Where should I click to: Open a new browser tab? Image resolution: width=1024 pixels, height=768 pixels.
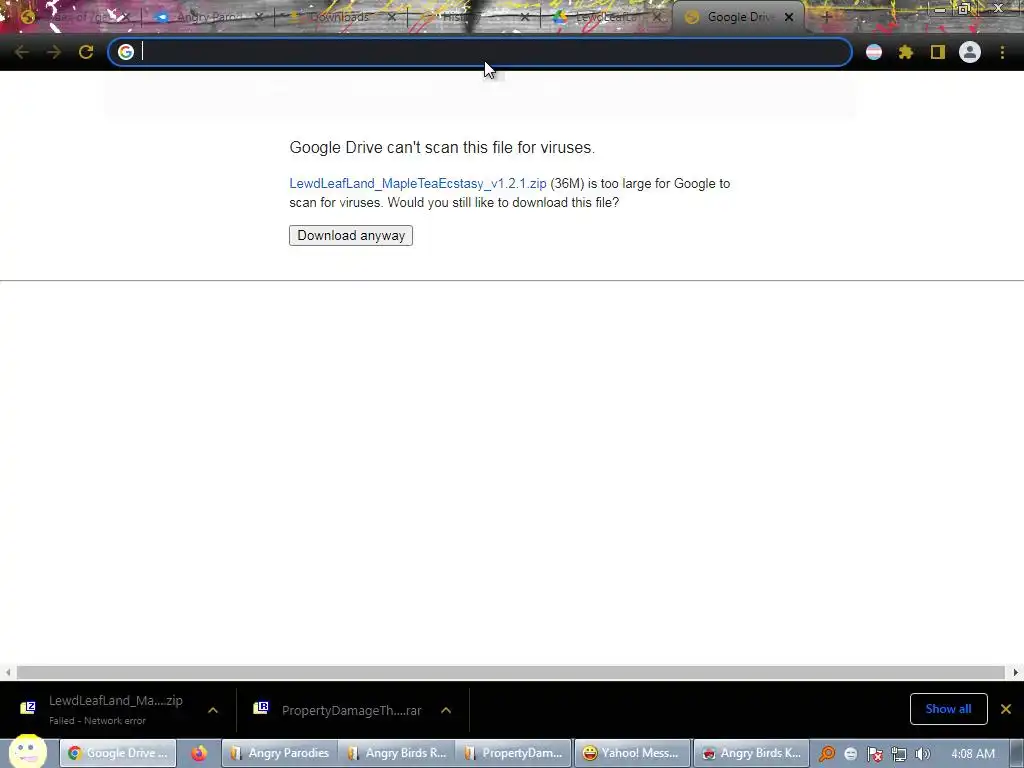826,18
